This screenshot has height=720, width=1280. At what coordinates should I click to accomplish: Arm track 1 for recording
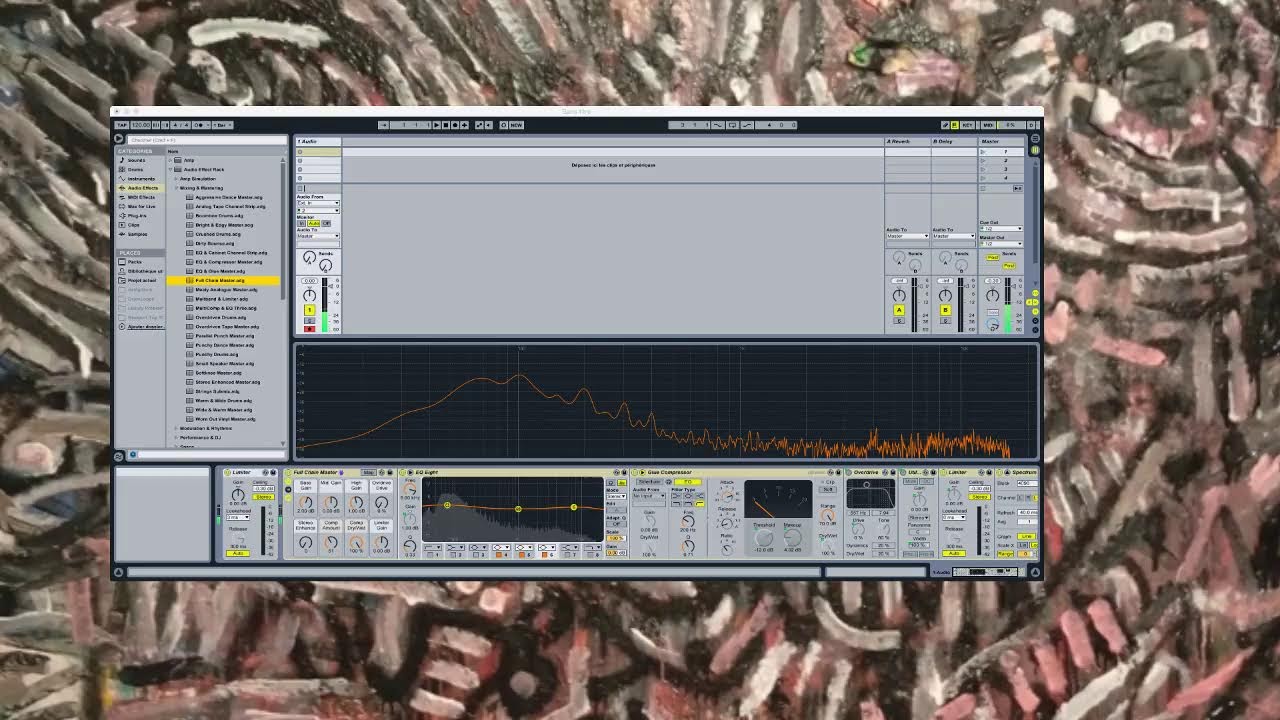click(x=310, y=328)
